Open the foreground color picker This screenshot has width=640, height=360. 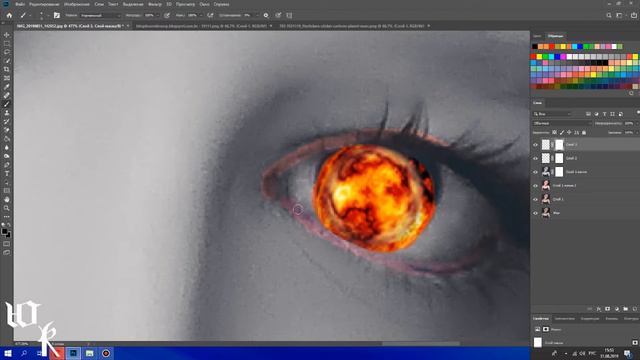[4, 231]
